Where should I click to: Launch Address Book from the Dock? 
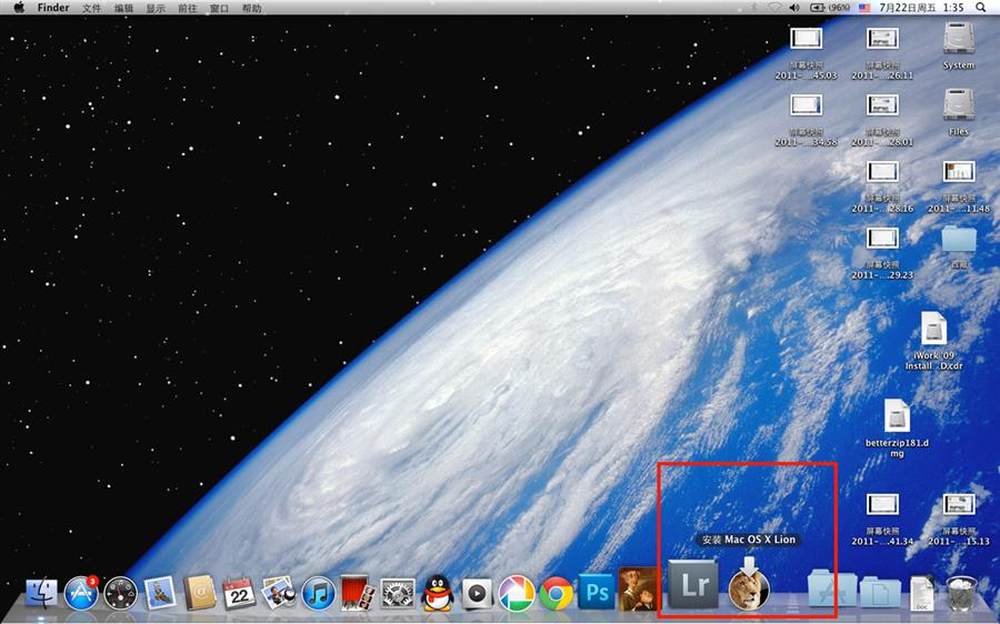200,593
